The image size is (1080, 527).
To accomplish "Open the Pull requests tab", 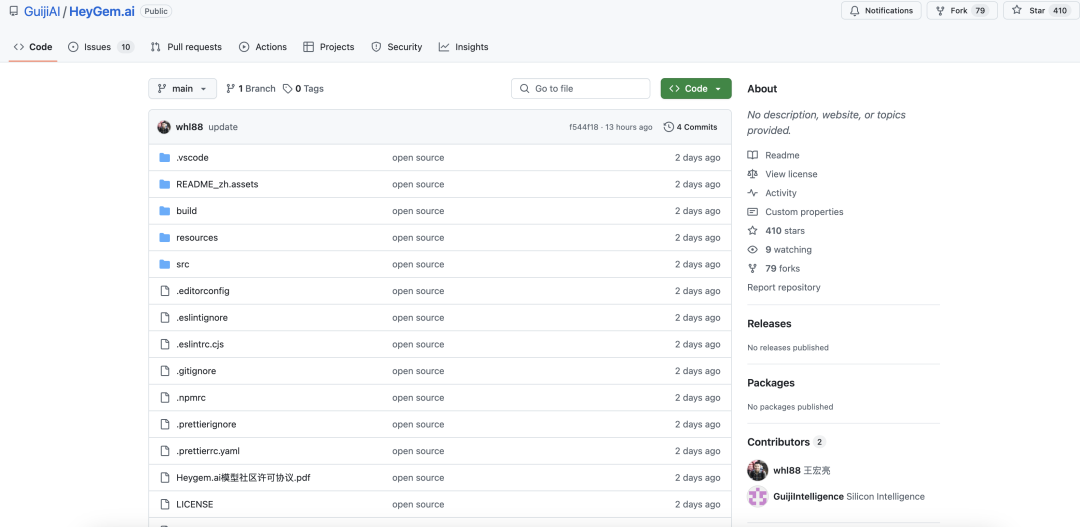I will 186,47.
